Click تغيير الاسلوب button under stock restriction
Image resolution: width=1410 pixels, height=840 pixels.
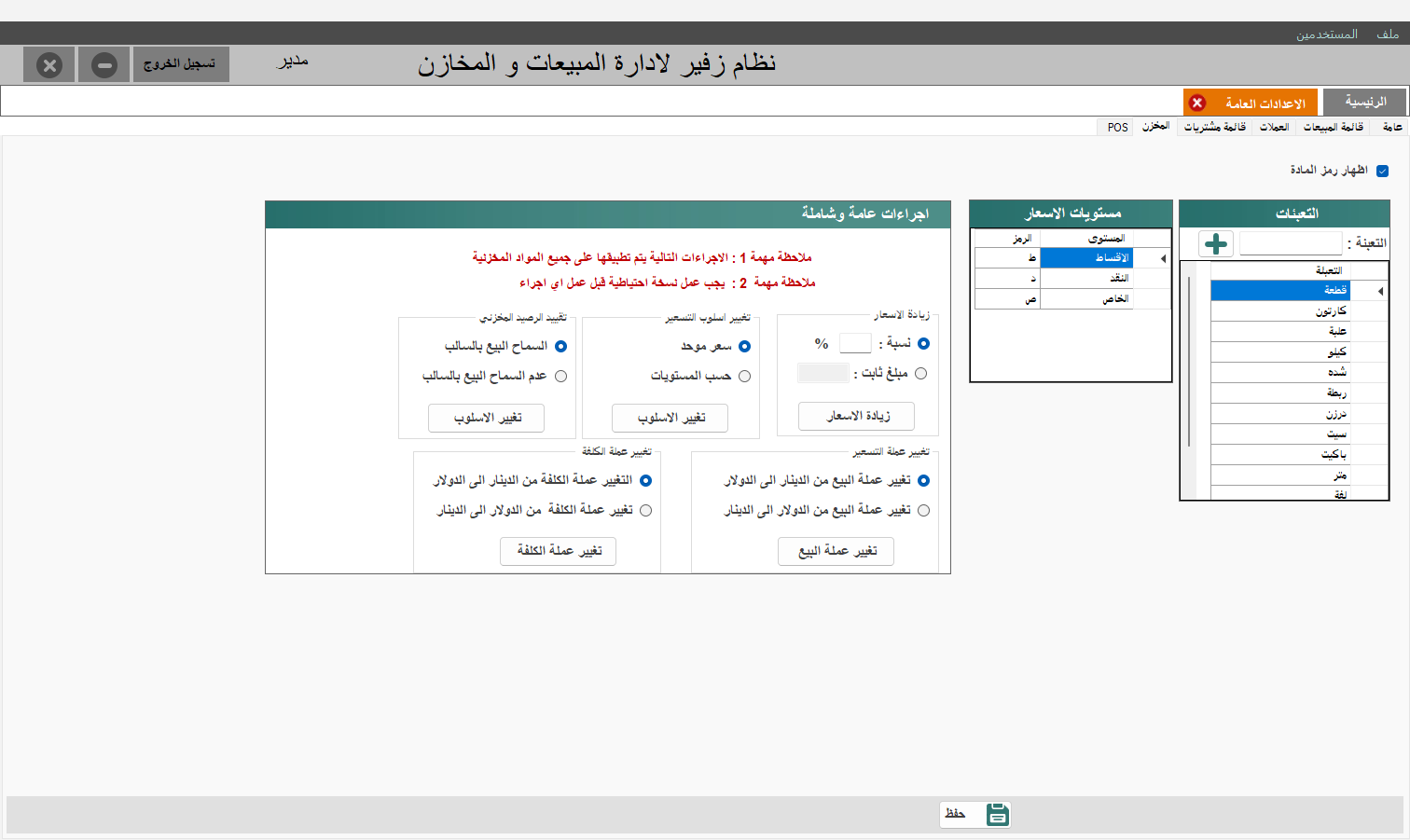click(486, 418)
